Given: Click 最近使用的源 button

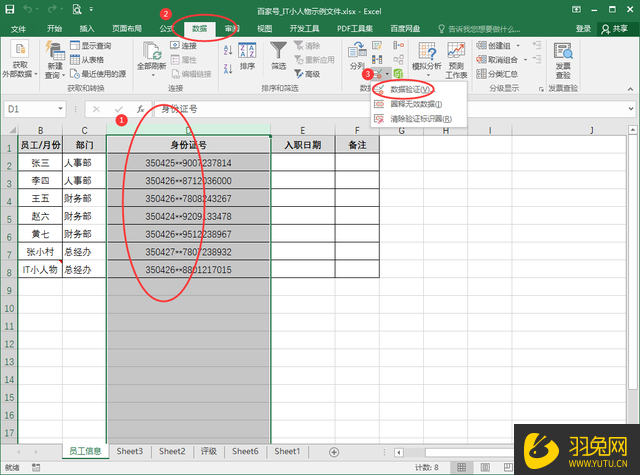Looking at the screenshot, I should pos(98,74).
